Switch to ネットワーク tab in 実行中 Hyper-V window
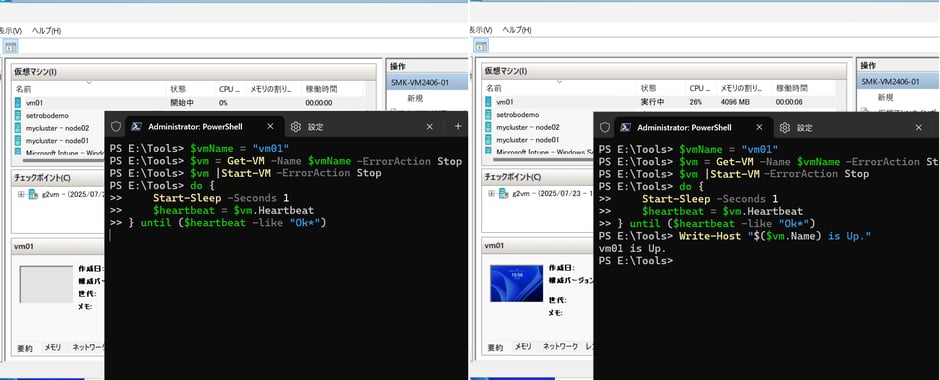940x380 pixels. point(561,347)
